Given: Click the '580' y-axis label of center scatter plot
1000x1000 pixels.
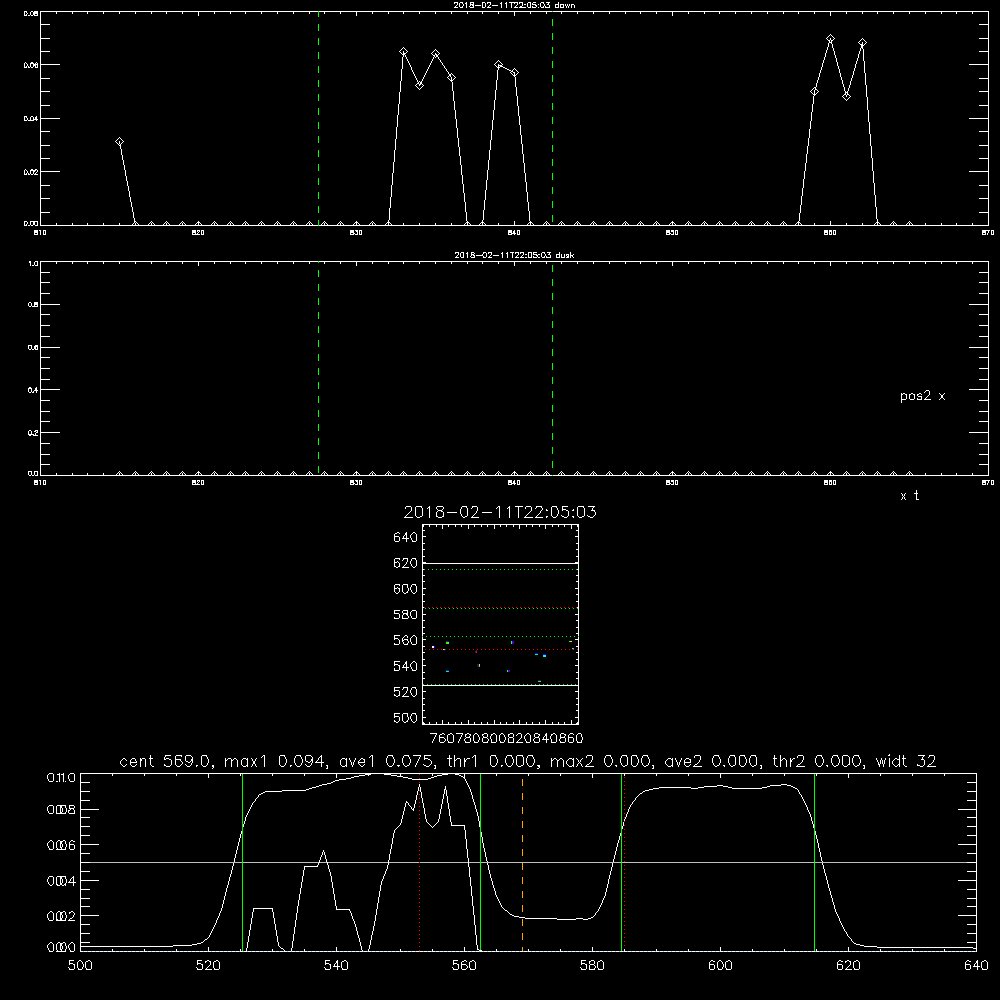Looking at the screenshot, I should click(x=406, y=615).
